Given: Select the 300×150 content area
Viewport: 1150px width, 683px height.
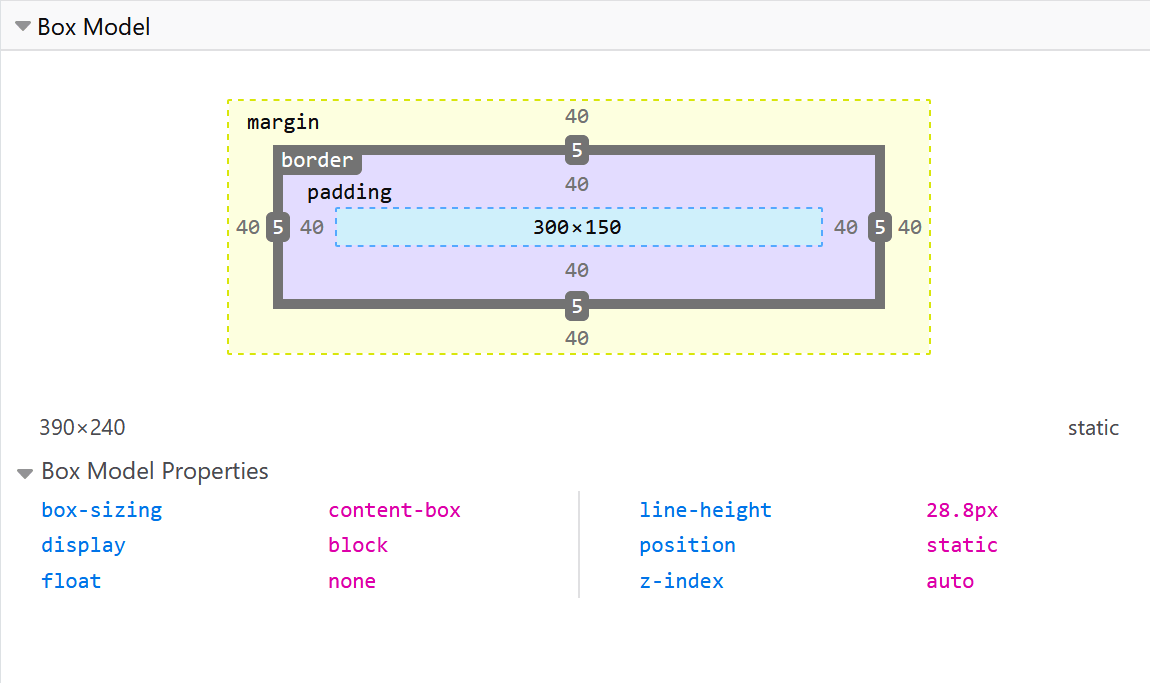Looking at the screenshot, I should (578, 227).
